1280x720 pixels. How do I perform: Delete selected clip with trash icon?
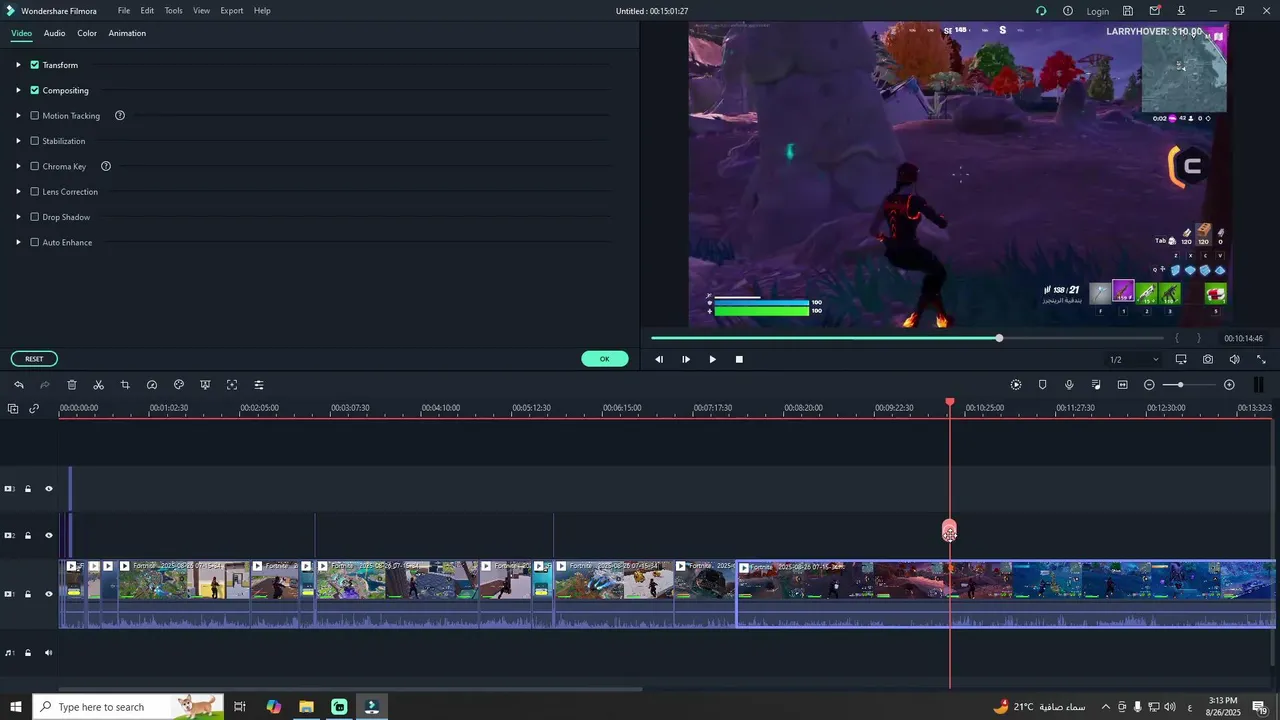click(72, 385)
